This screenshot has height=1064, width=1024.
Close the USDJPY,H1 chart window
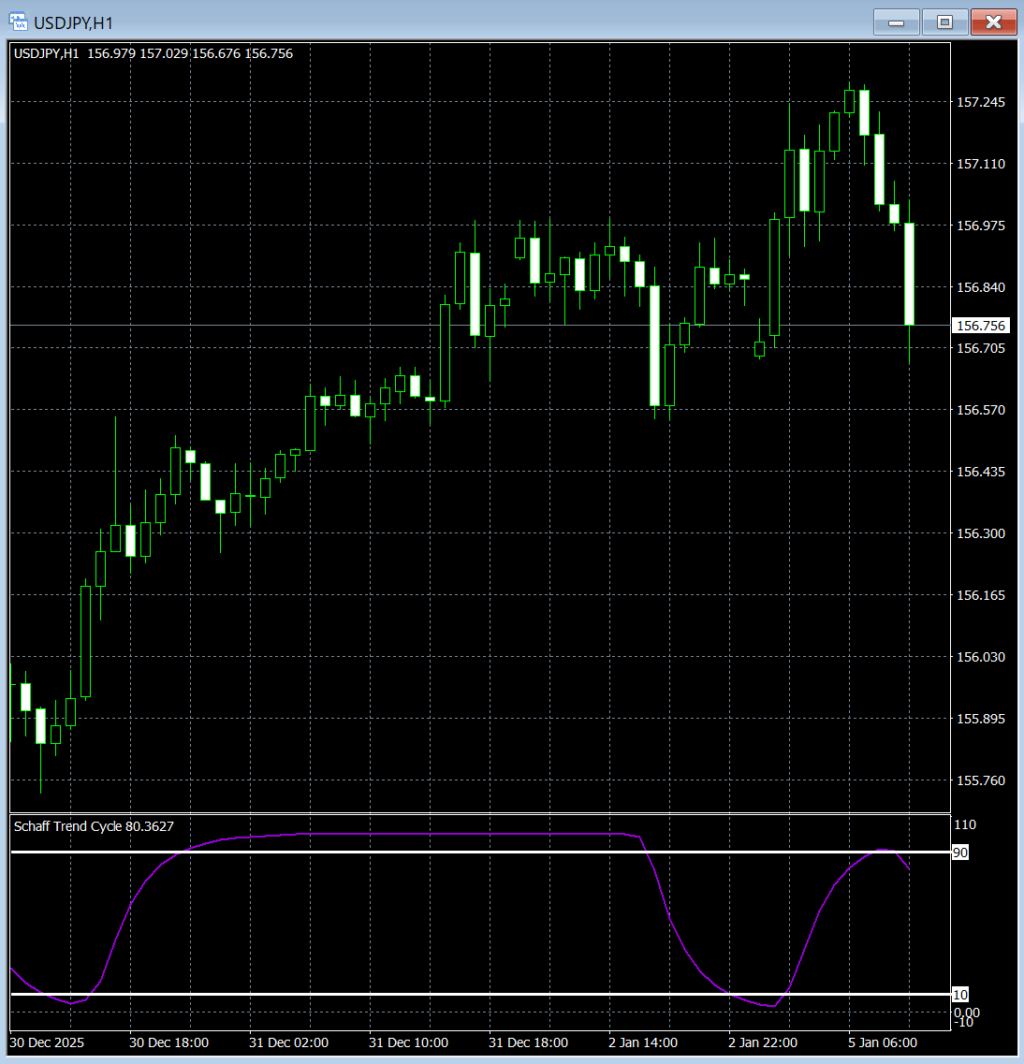tap(992, 21)
